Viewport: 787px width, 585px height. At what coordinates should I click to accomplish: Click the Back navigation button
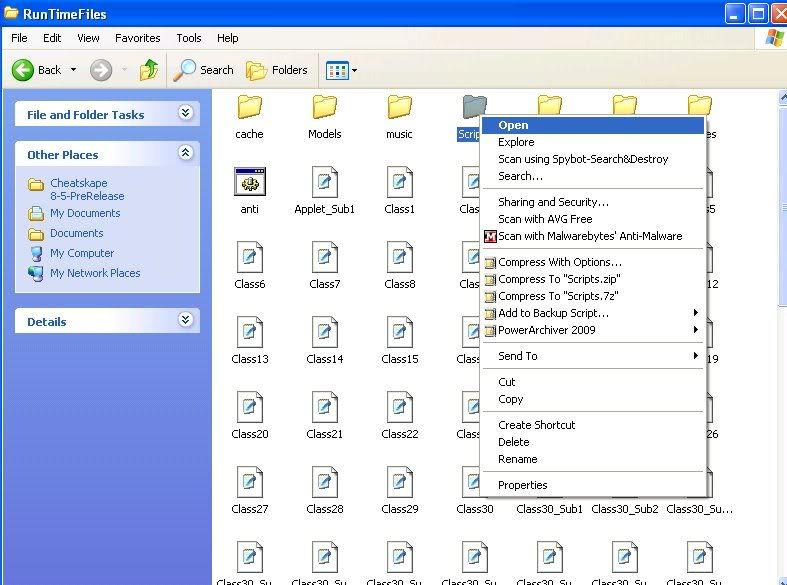(38, 70)
